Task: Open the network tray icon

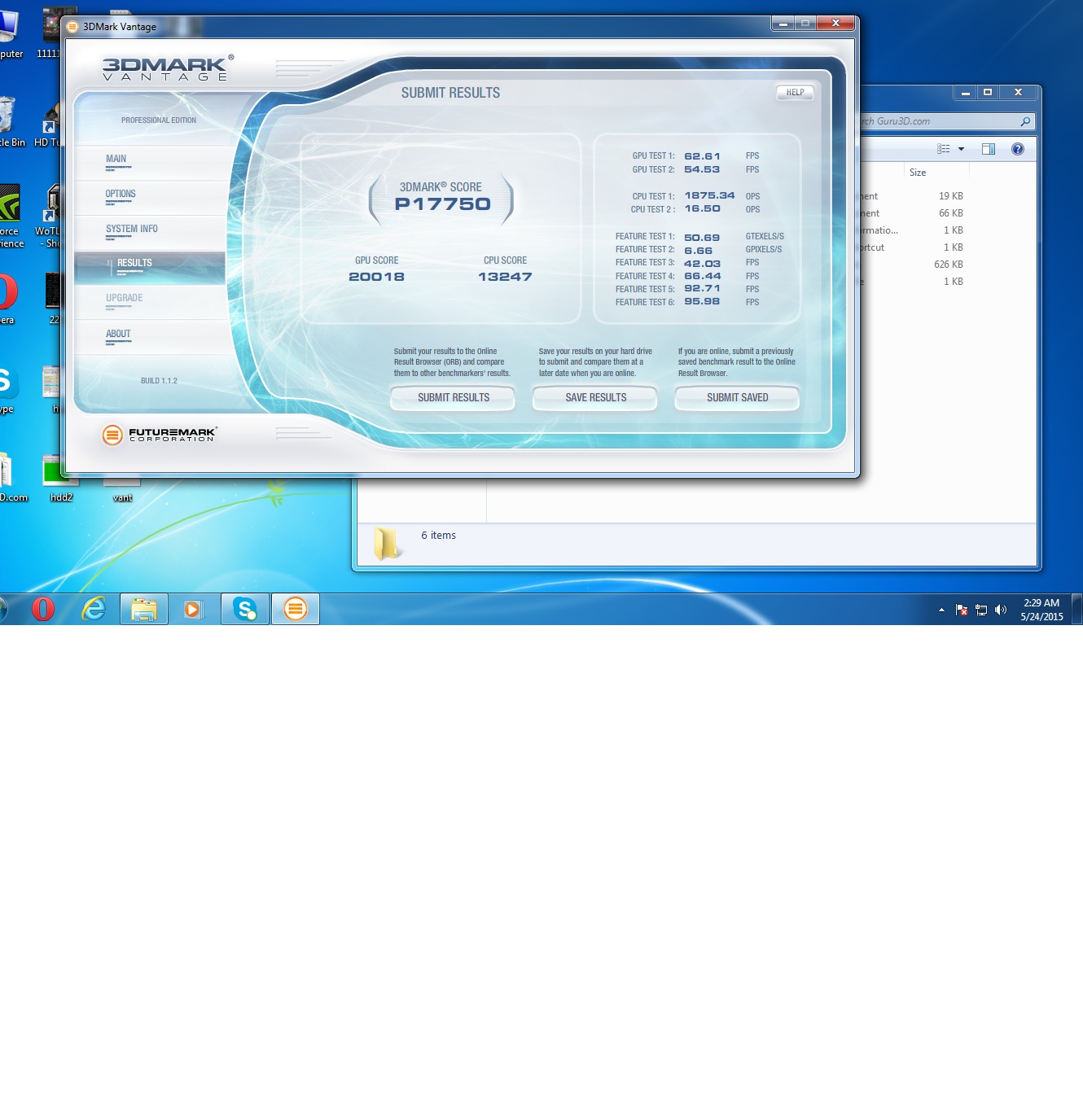Action: coord(981,610)
